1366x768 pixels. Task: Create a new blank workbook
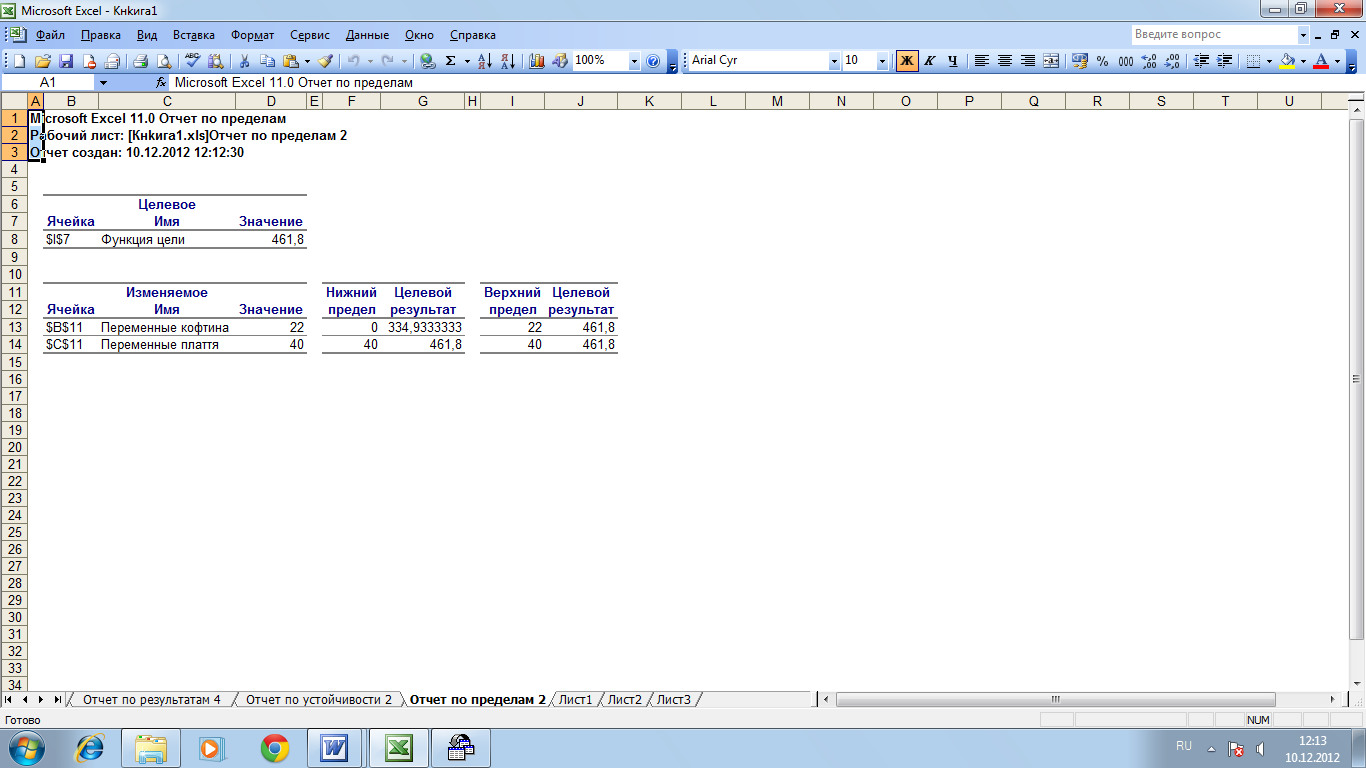click(20, 61)
